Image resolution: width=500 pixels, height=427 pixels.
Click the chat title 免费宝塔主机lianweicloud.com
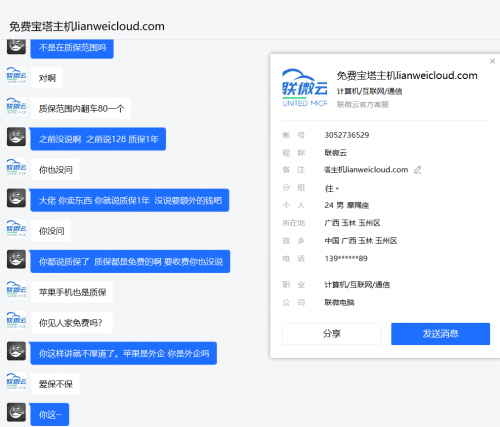click(x=87, y=26)
